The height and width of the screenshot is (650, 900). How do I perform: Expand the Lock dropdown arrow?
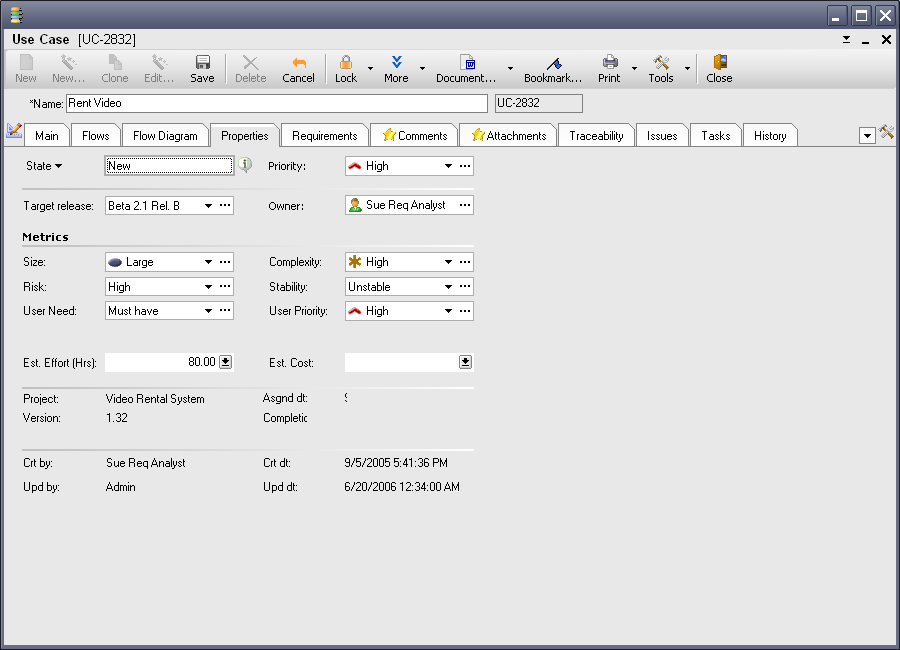[x=370, y=68]
